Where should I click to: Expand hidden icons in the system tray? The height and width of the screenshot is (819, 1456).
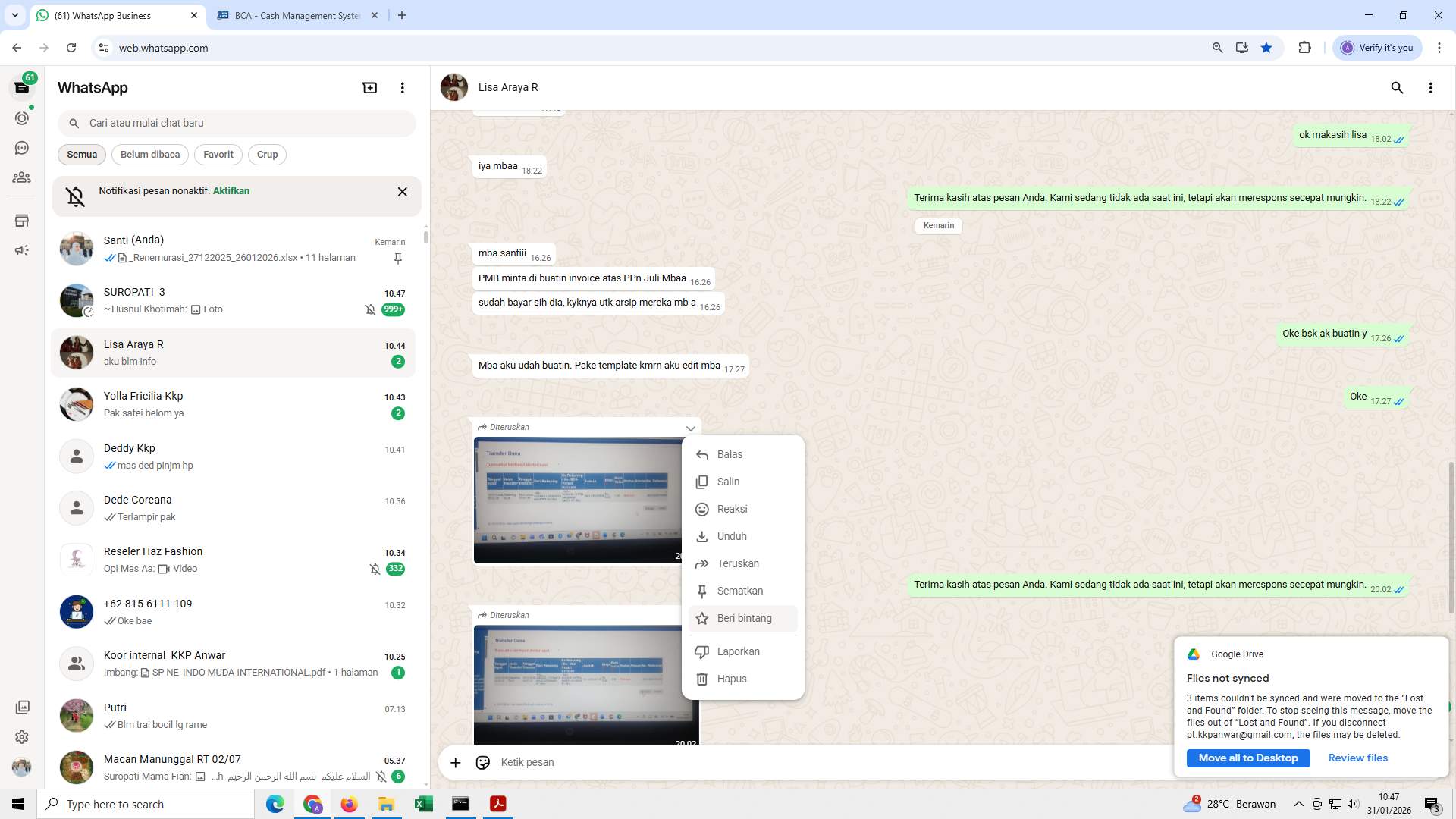coord(1298,804)
